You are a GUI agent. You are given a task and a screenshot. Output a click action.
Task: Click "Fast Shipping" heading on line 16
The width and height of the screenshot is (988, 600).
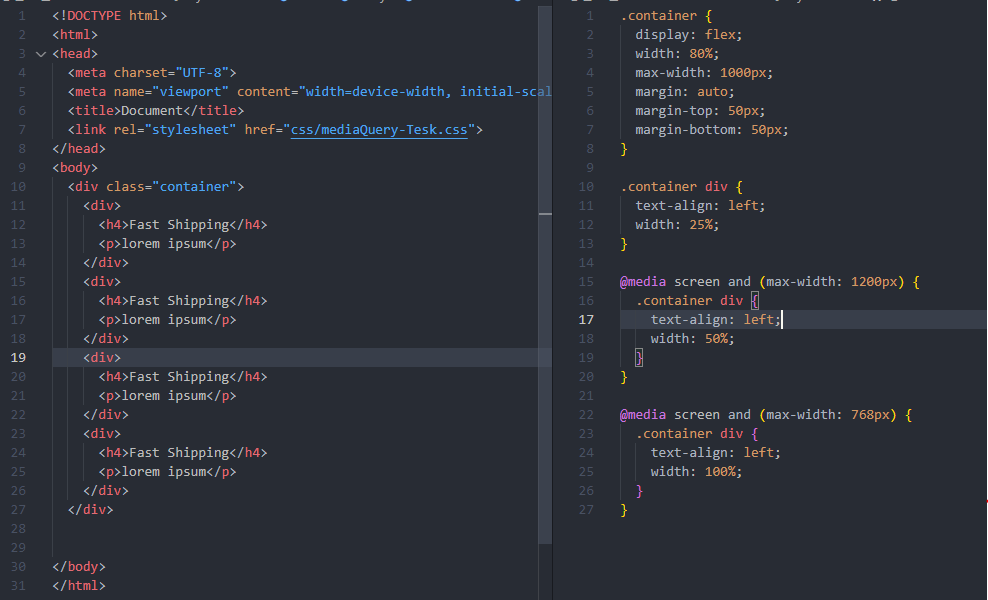tap(179, 301)
